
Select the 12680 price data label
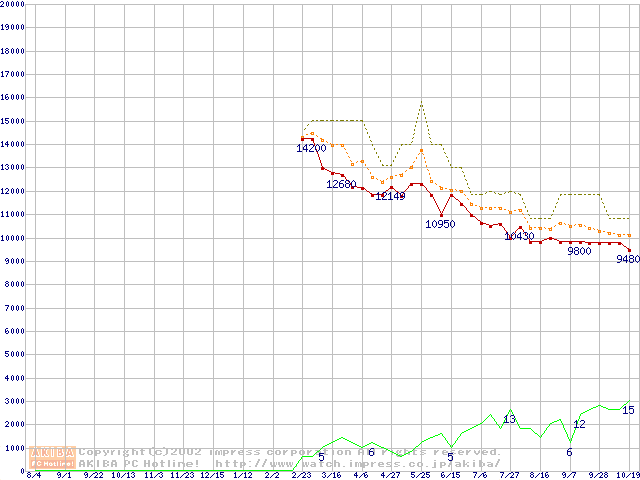coord(341,184)
